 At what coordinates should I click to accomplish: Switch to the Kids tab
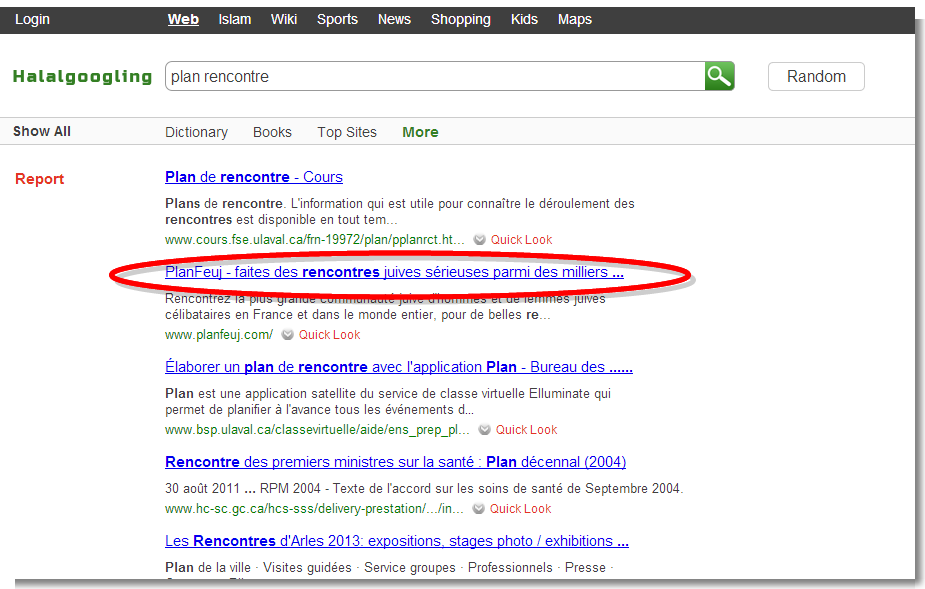(524, 19)
